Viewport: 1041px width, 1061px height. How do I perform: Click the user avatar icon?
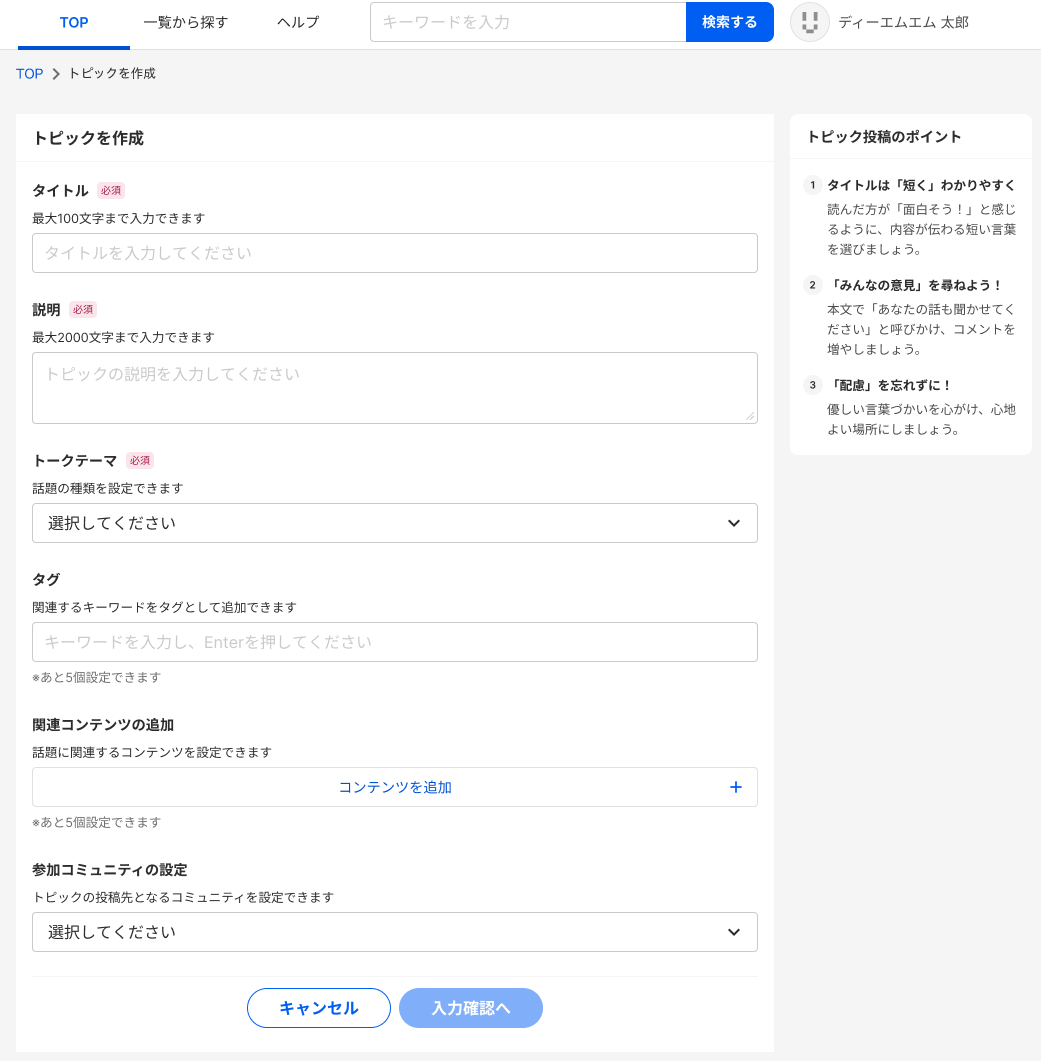tap(809, 22)
